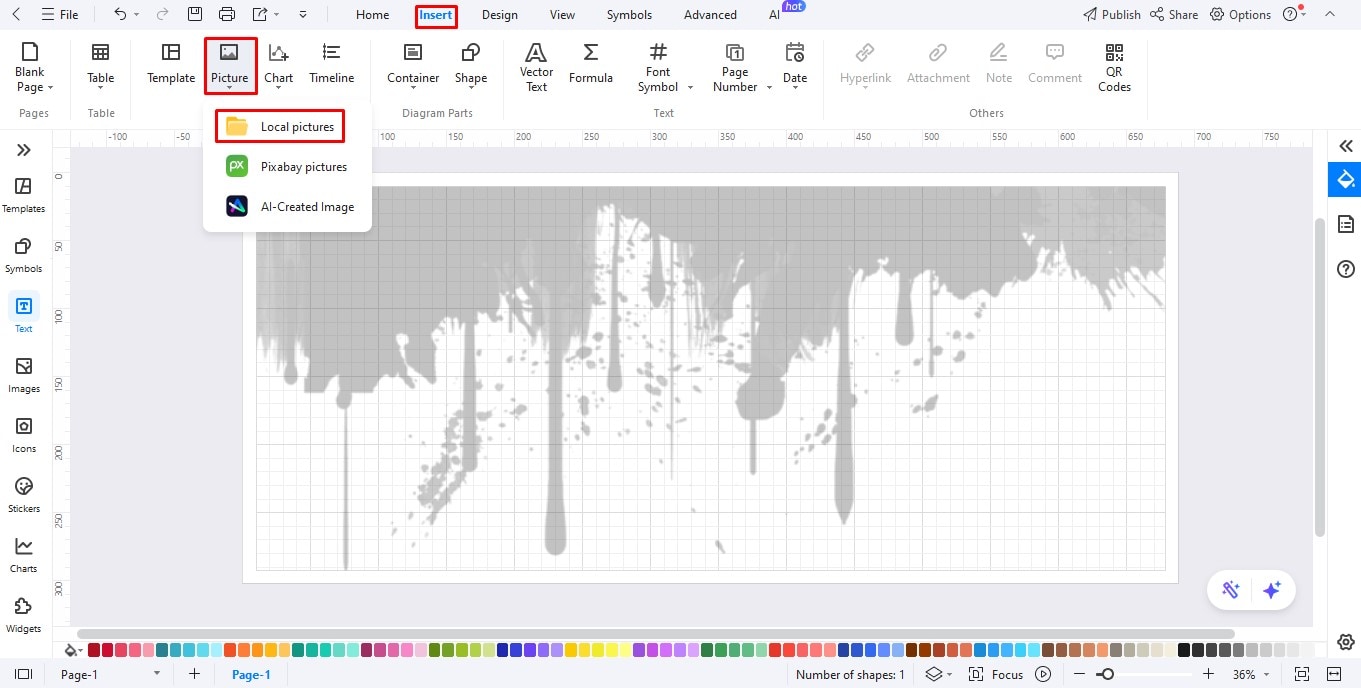This screenshot has height=688, width=1361.
Task: Toggle the page panel icon at status bar left
Action: click(x=24, y=675)
